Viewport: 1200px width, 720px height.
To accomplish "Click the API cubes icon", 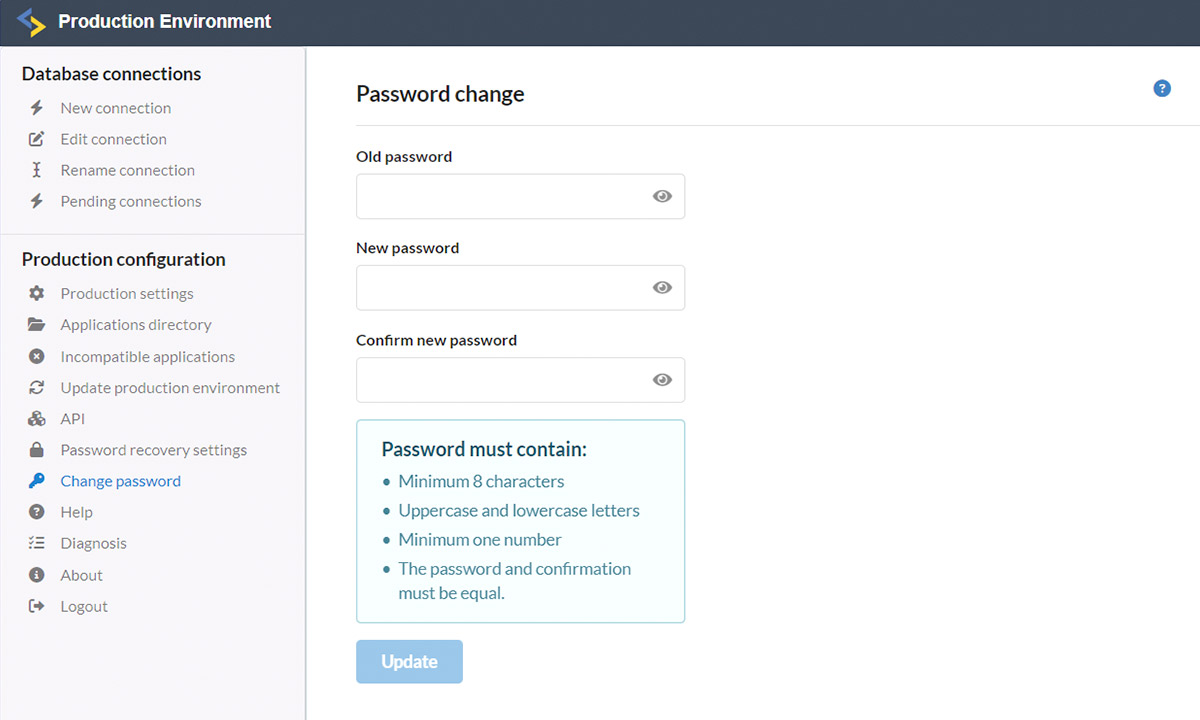I will (x=37, y=418).
